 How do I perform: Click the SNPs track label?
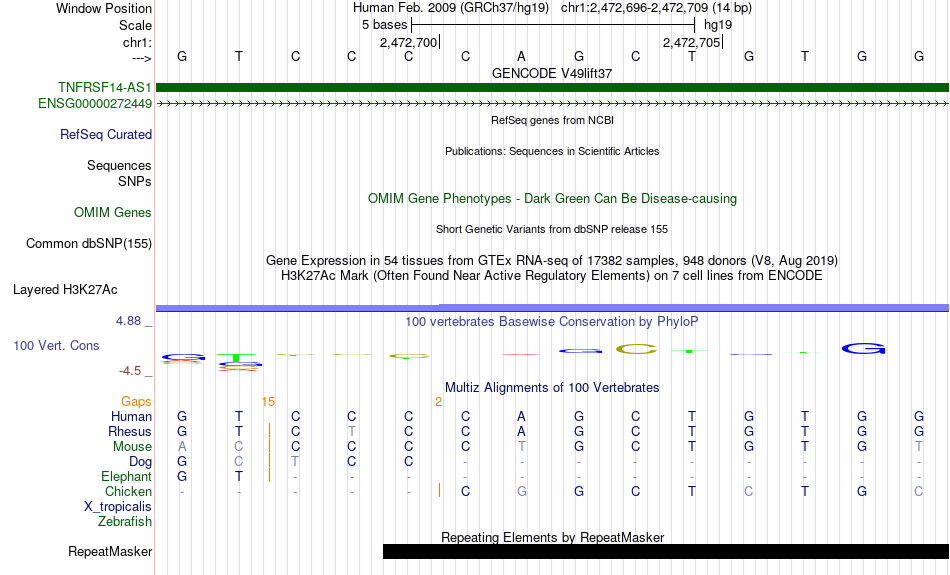pos(135,181)
